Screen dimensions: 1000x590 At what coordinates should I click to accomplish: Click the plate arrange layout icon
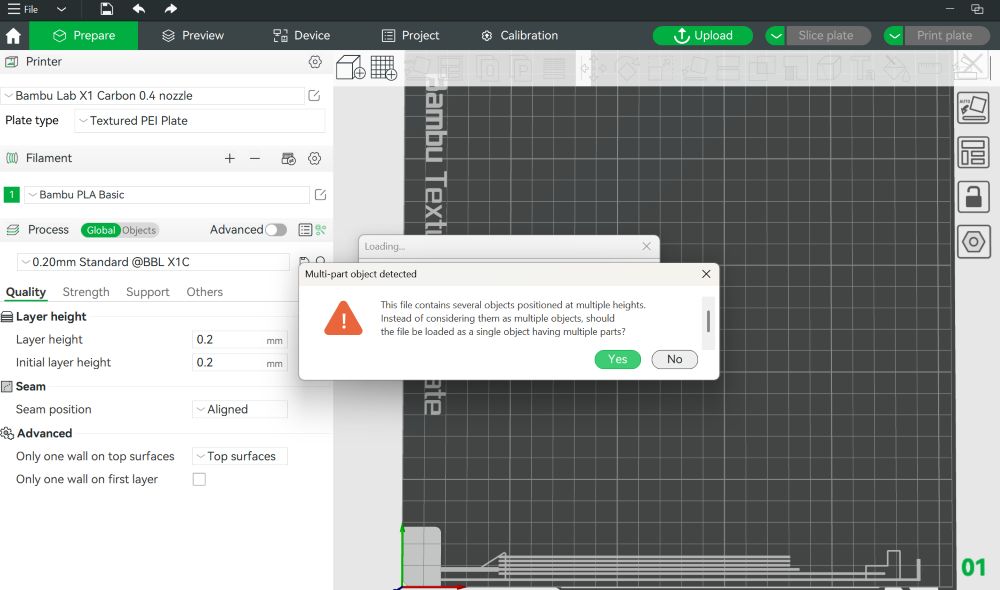point(973,152)
